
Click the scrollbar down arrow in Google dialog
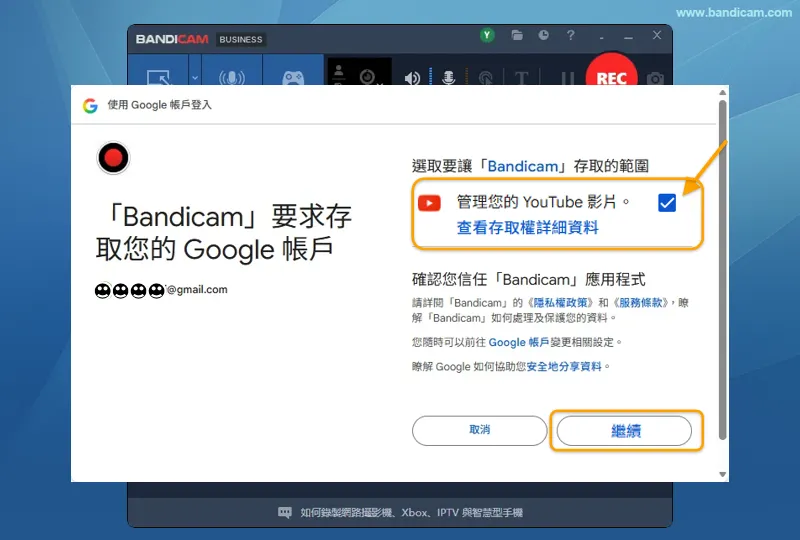722,474
